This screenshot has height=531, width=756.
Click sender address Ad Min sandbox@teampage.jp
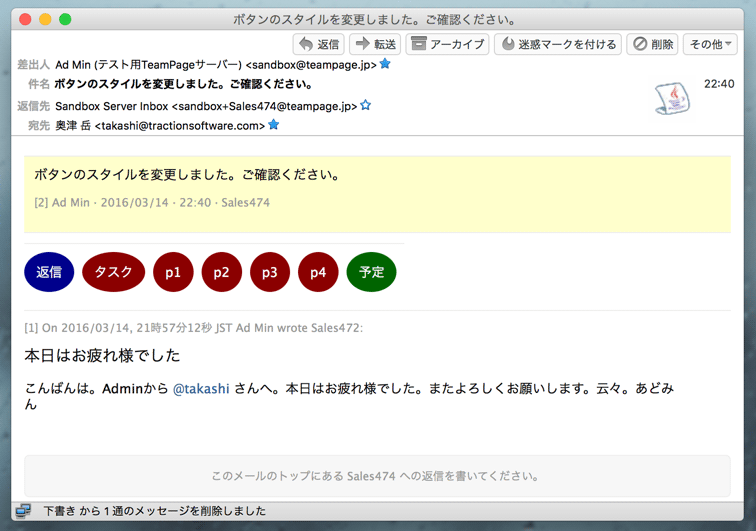click(216, 65)
